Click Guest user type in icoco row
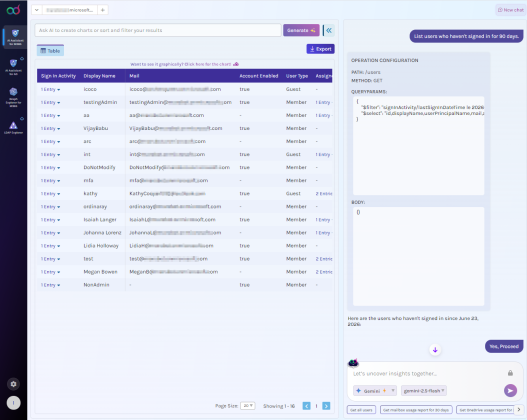The height and width of the screenshot is (420, 527). tap(293, 89)
